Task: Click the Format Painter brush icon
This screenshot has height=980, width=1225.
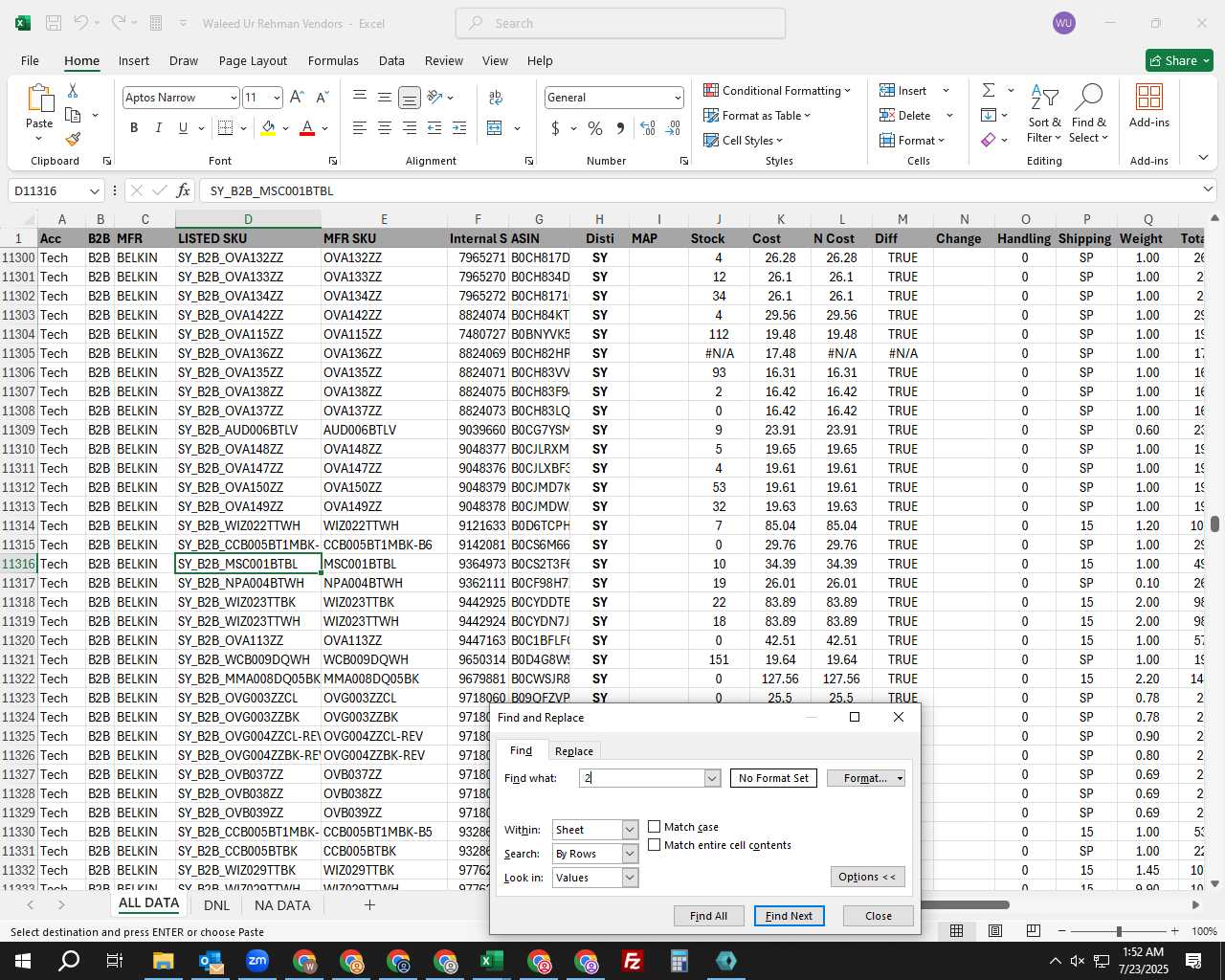Action: click(73, 140)
